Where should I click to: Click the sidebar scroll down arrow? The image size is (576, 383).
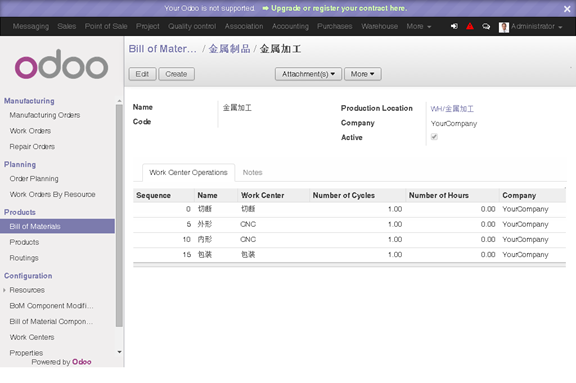click(x=119, y=352)
